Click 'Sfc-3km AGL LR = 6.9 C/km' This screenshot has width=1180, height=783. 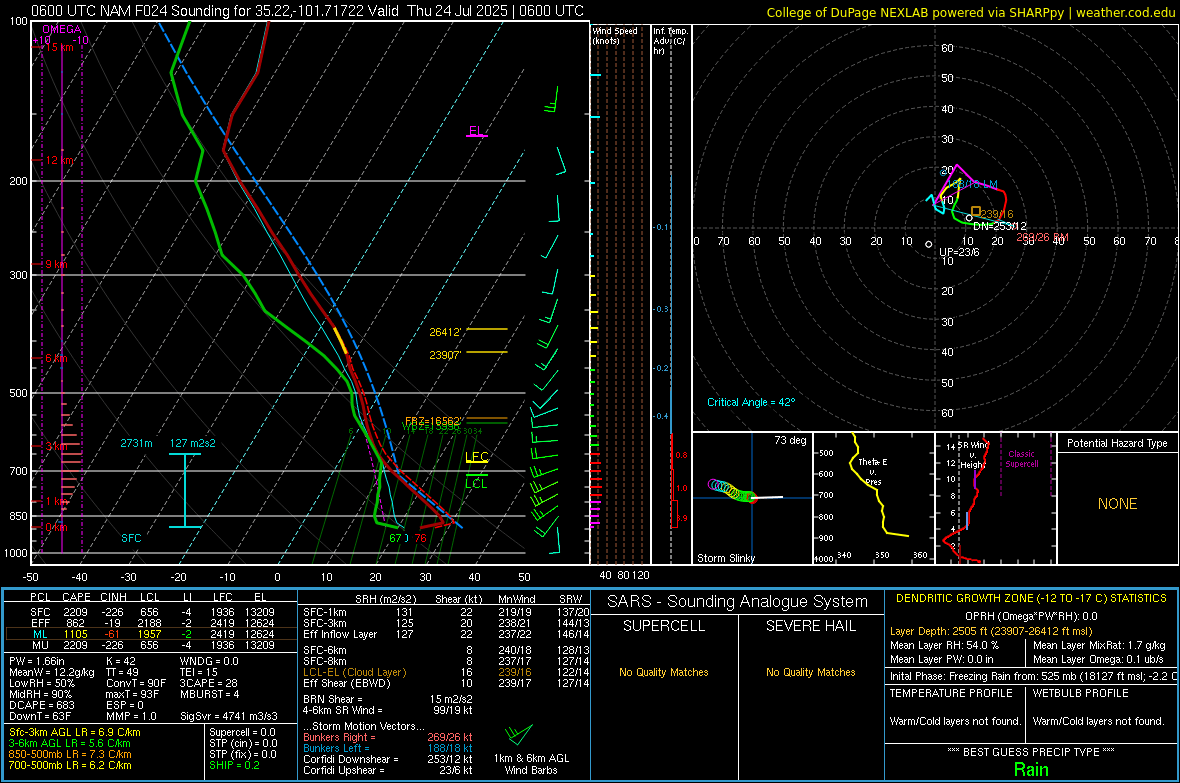pyautogui.click(x=75, y=732)
